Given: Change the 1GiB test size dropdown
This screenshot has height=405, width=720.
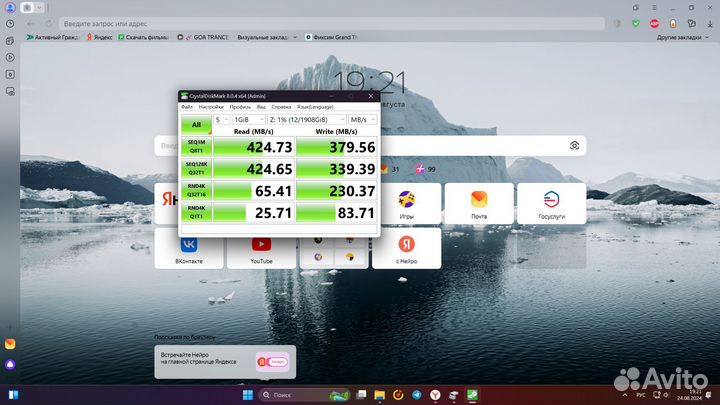Looking at the screenshot, I should (x=248, y=119).
